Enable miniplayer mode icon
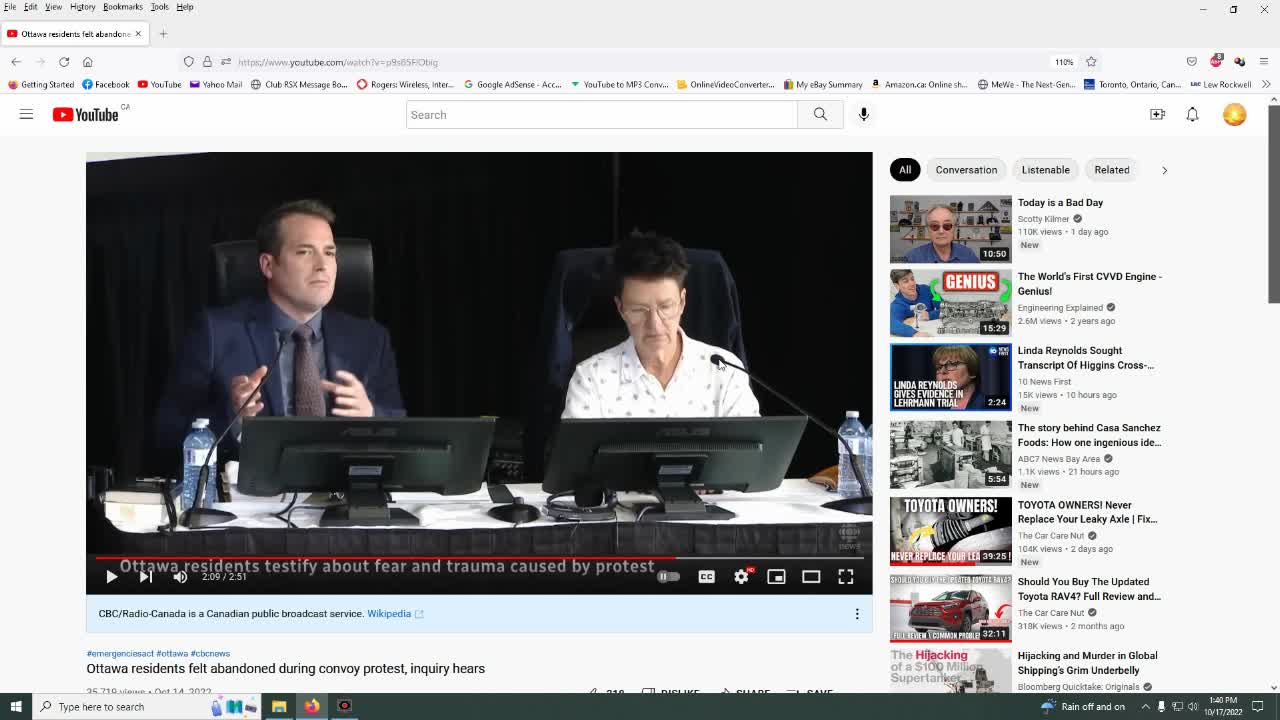1280x720 pixels. (776, 577)
